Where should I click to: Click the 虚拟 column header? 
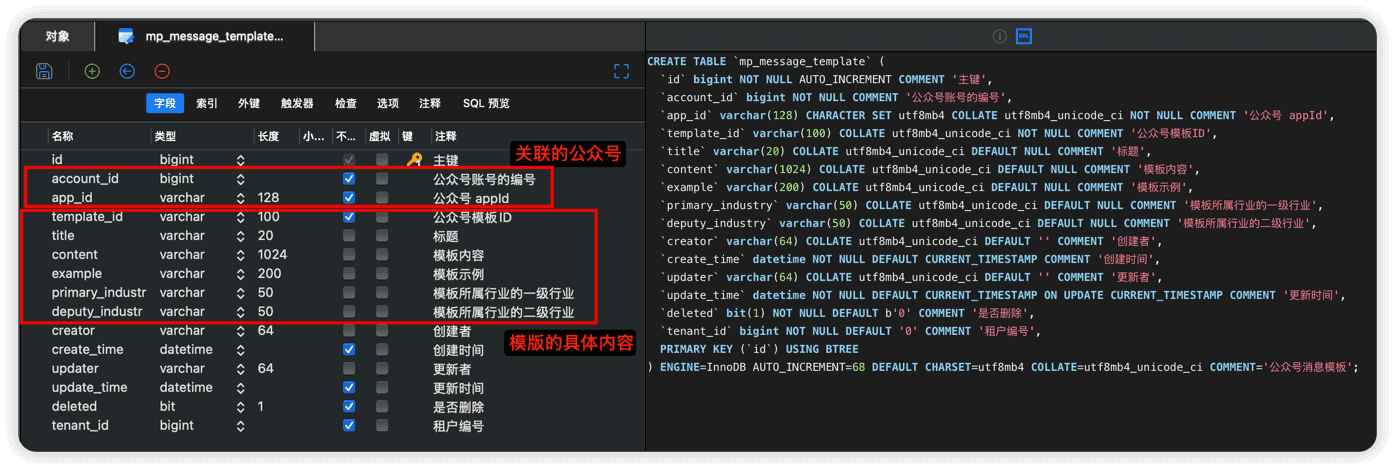[379, 136]
